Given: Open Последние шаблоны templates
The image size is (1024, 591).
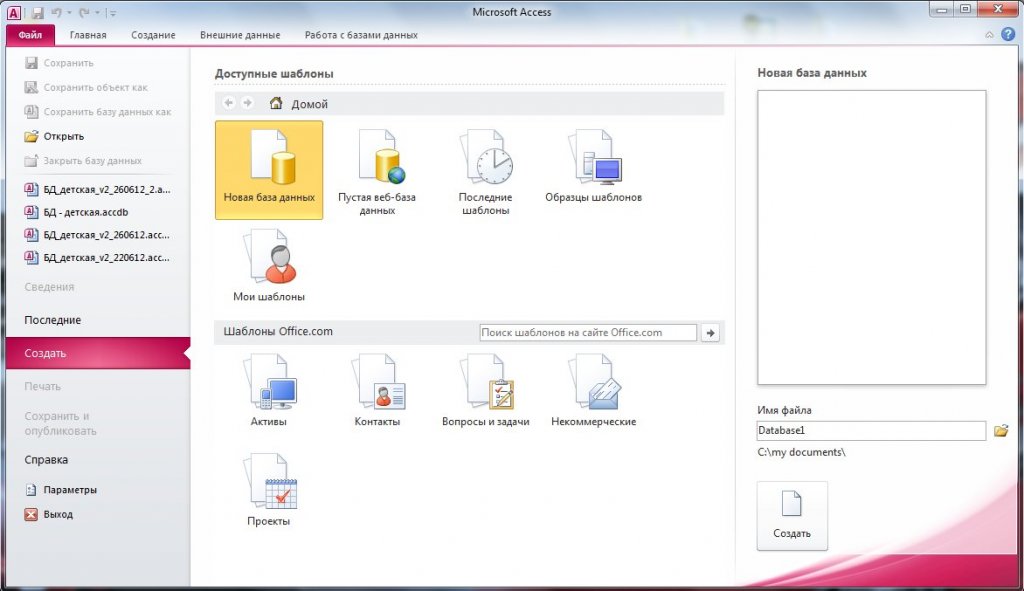Looking at the screenshot, I should [485, 170].
